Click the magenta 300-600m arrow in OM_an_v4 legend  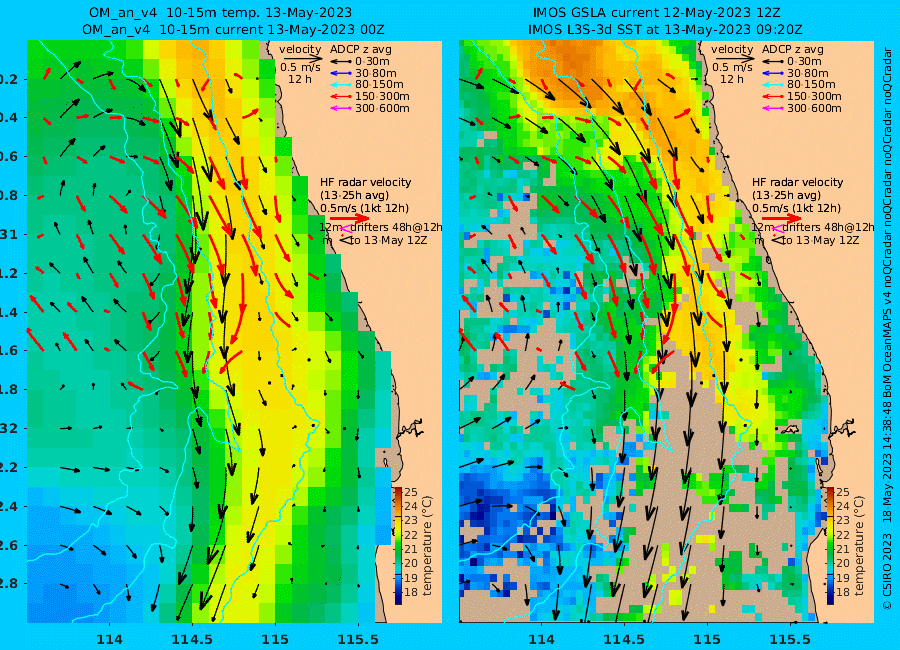[x=340, y=108]
